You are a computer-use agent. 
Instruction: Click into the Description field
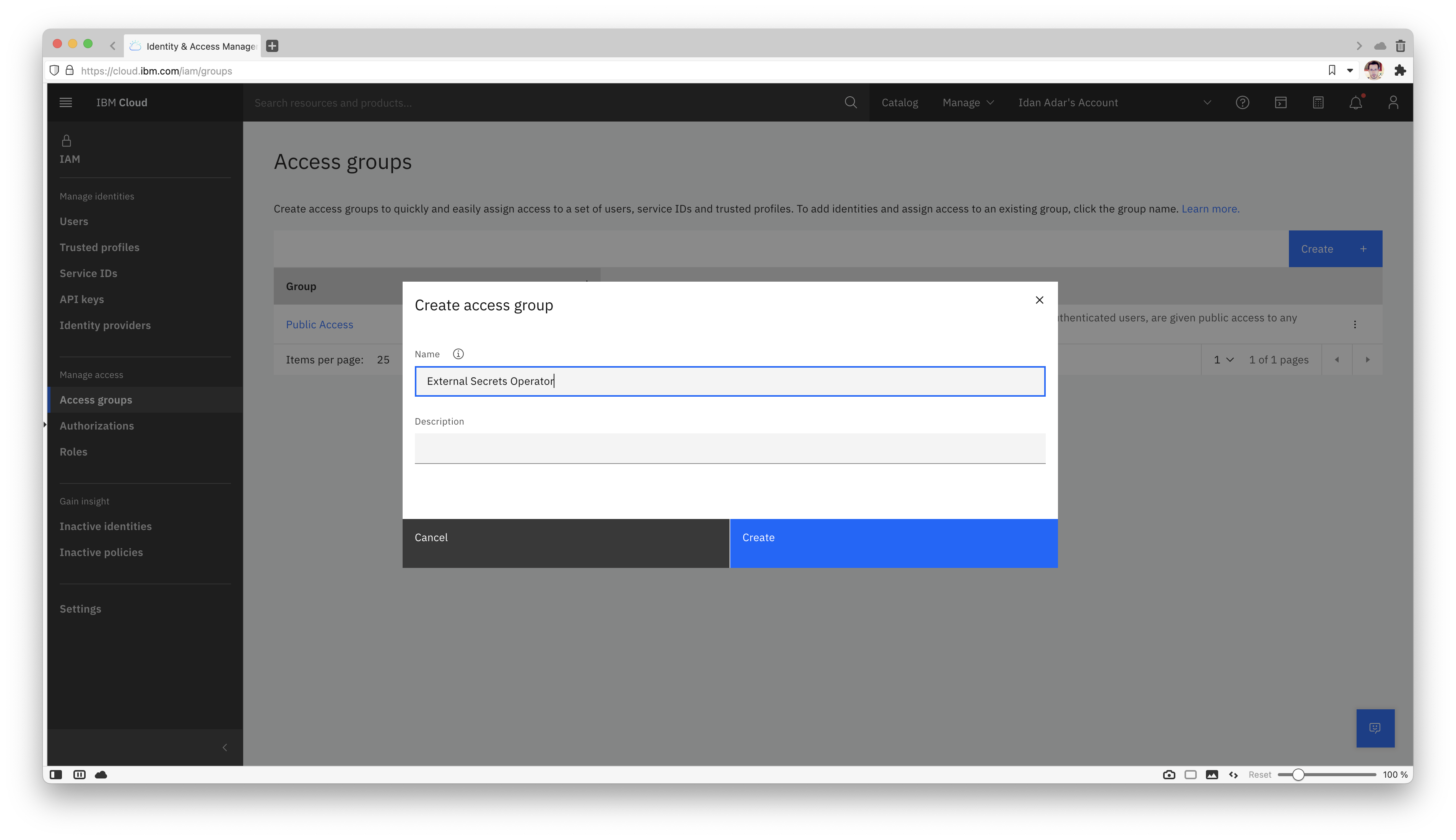(730, 448)
